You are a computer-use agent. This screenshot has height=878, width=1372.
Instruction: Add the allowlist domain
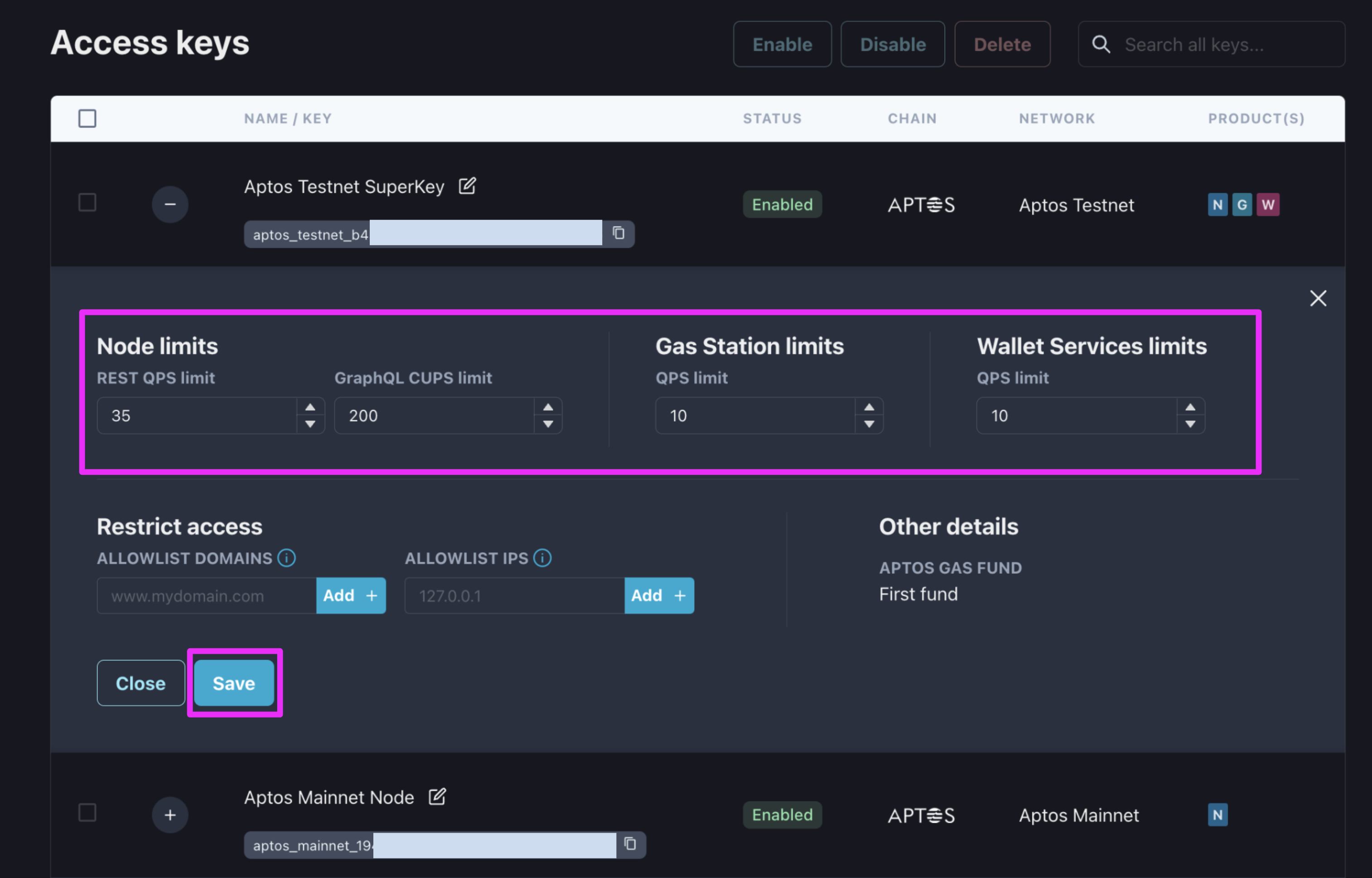coord(351,595)
